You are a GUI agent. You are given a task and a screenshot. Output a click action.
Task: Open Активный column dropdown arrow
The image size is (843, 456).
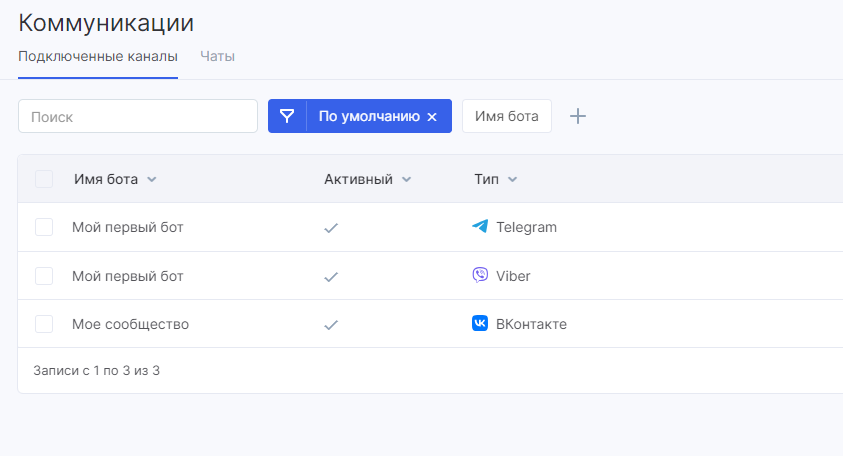[x=406, y=180]
